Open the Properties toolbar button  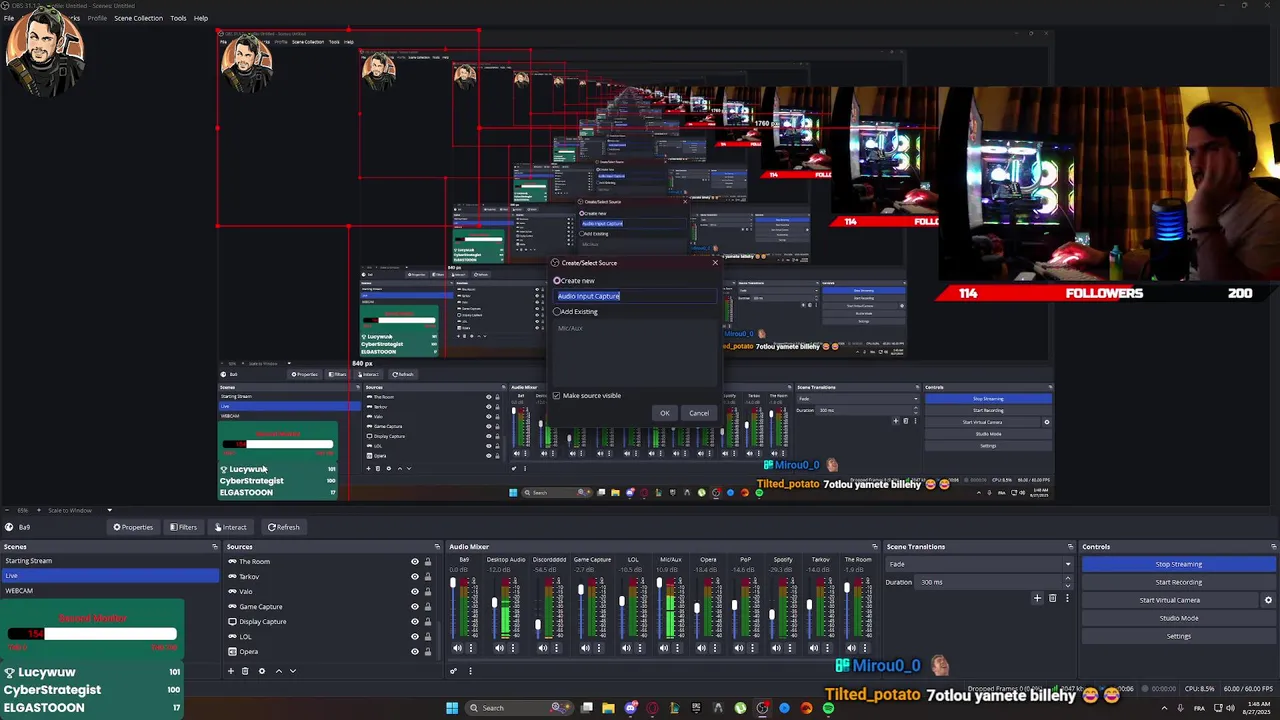click(x=133, y=527)
